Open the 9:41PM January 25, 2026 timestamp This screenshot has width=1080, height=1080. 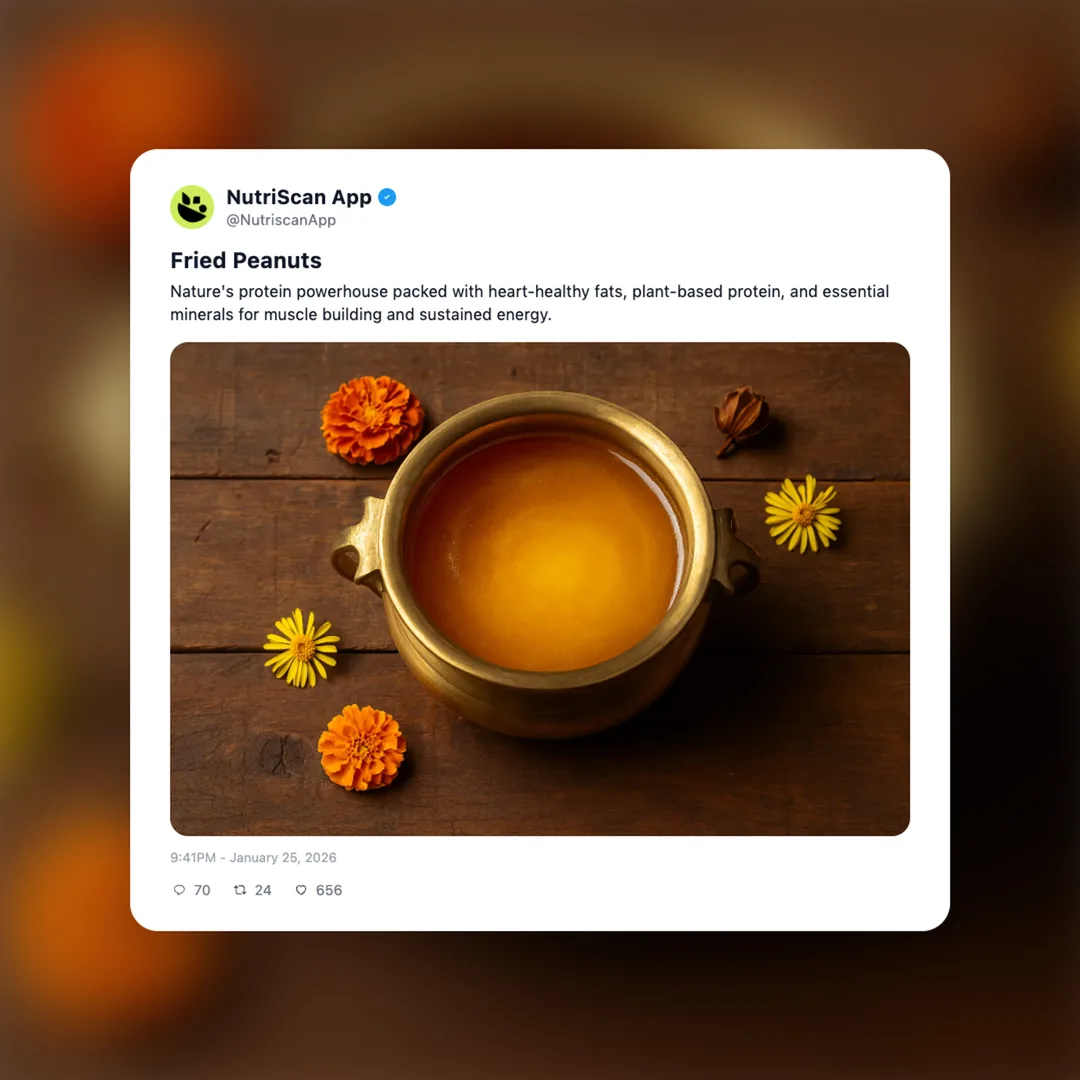click(x=253, y=858)
